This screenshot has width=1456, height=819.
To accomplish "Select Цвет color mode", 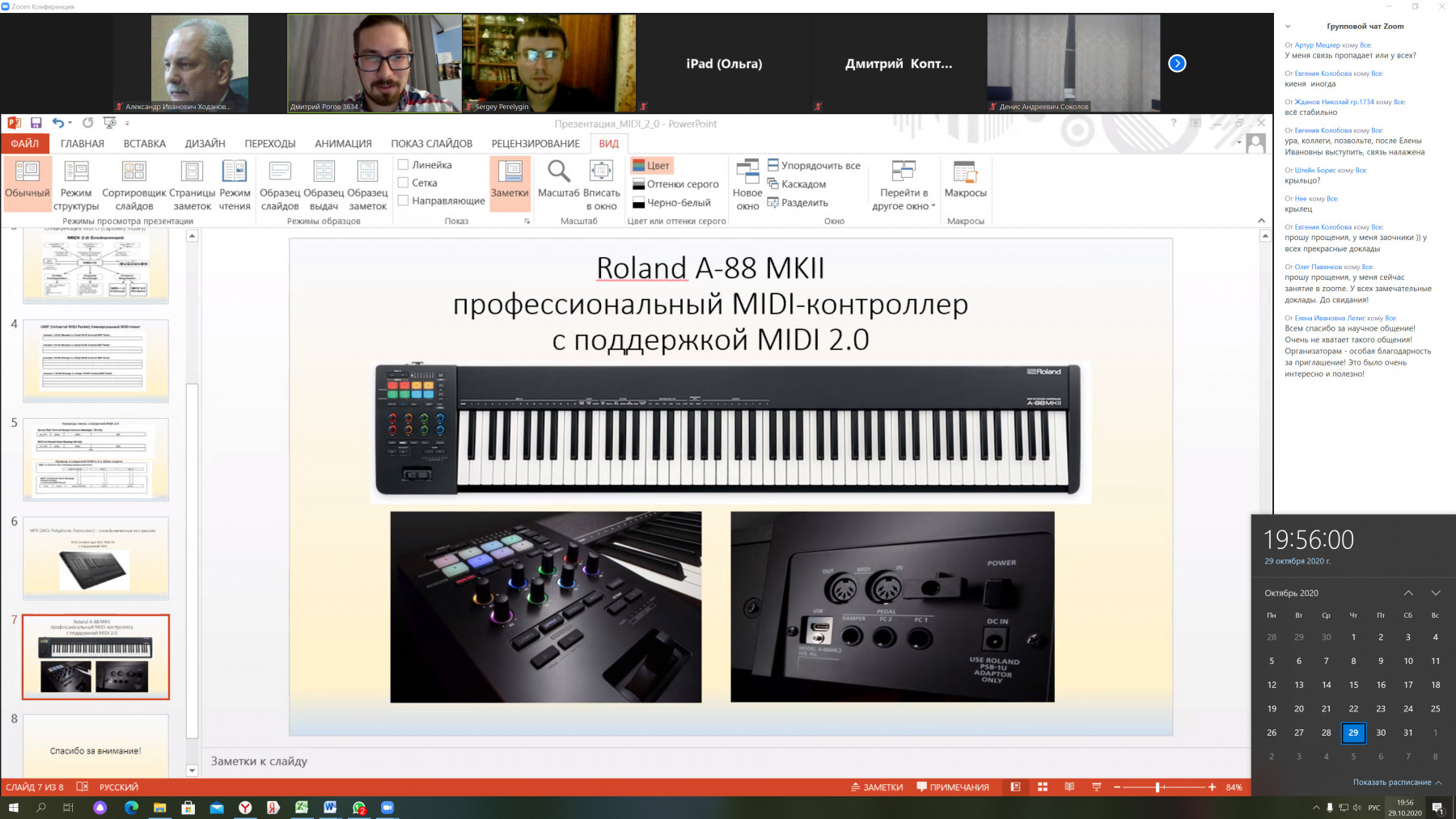I will pyautogui.click(x=651, y=165).
